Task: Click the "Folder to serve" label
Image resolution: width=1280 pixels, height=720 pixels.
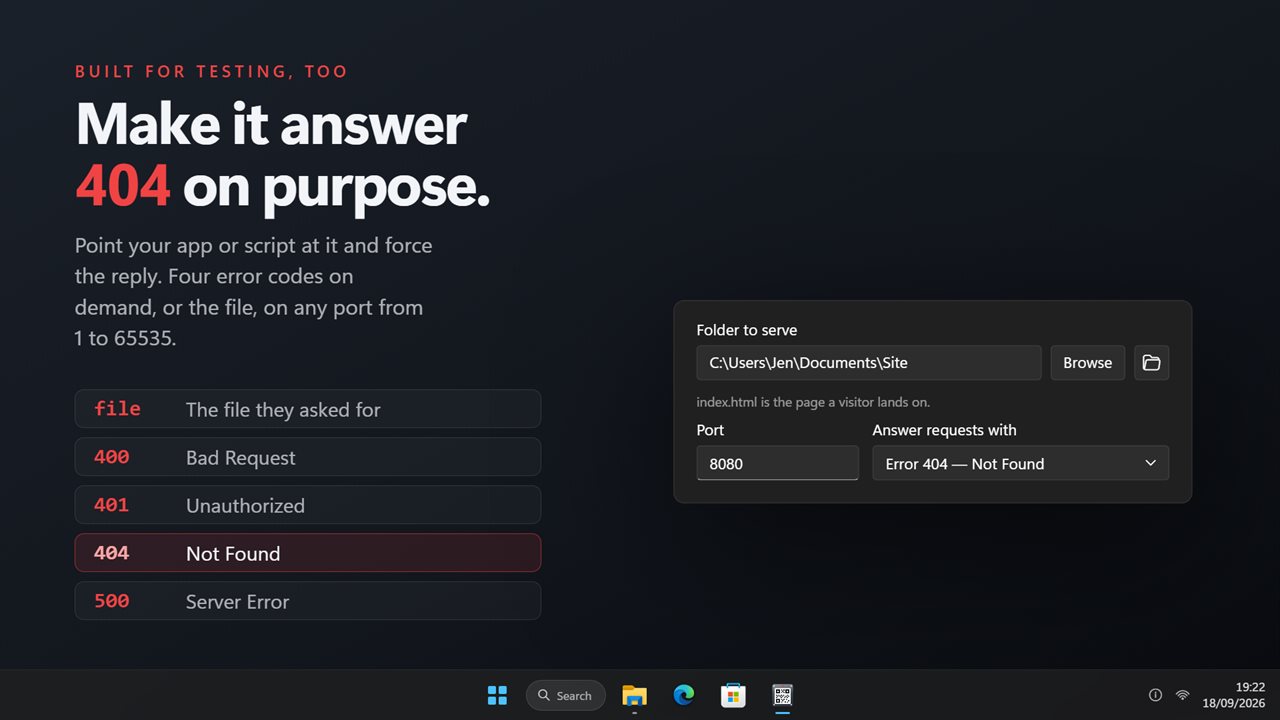Action: click(747, 330)
